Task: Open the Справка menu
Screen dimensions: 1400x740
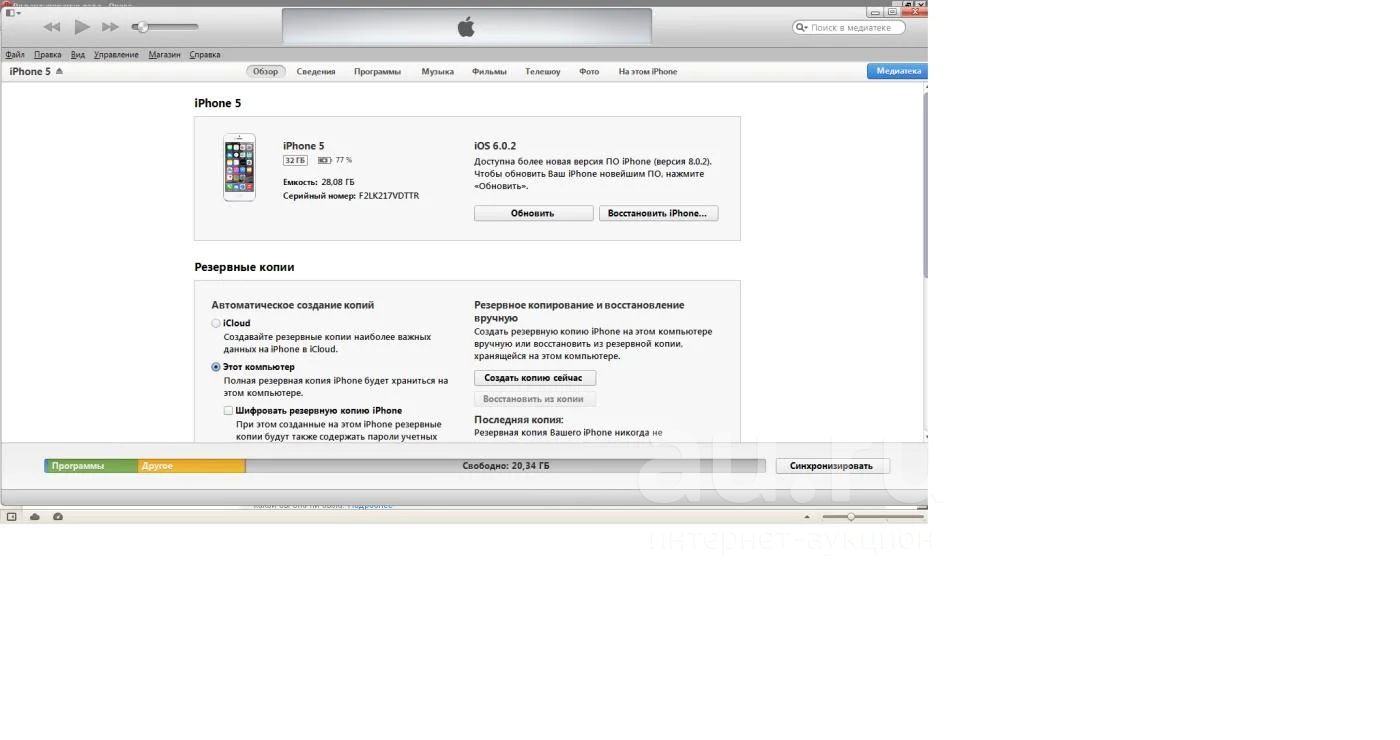Action: click(205, 55)
